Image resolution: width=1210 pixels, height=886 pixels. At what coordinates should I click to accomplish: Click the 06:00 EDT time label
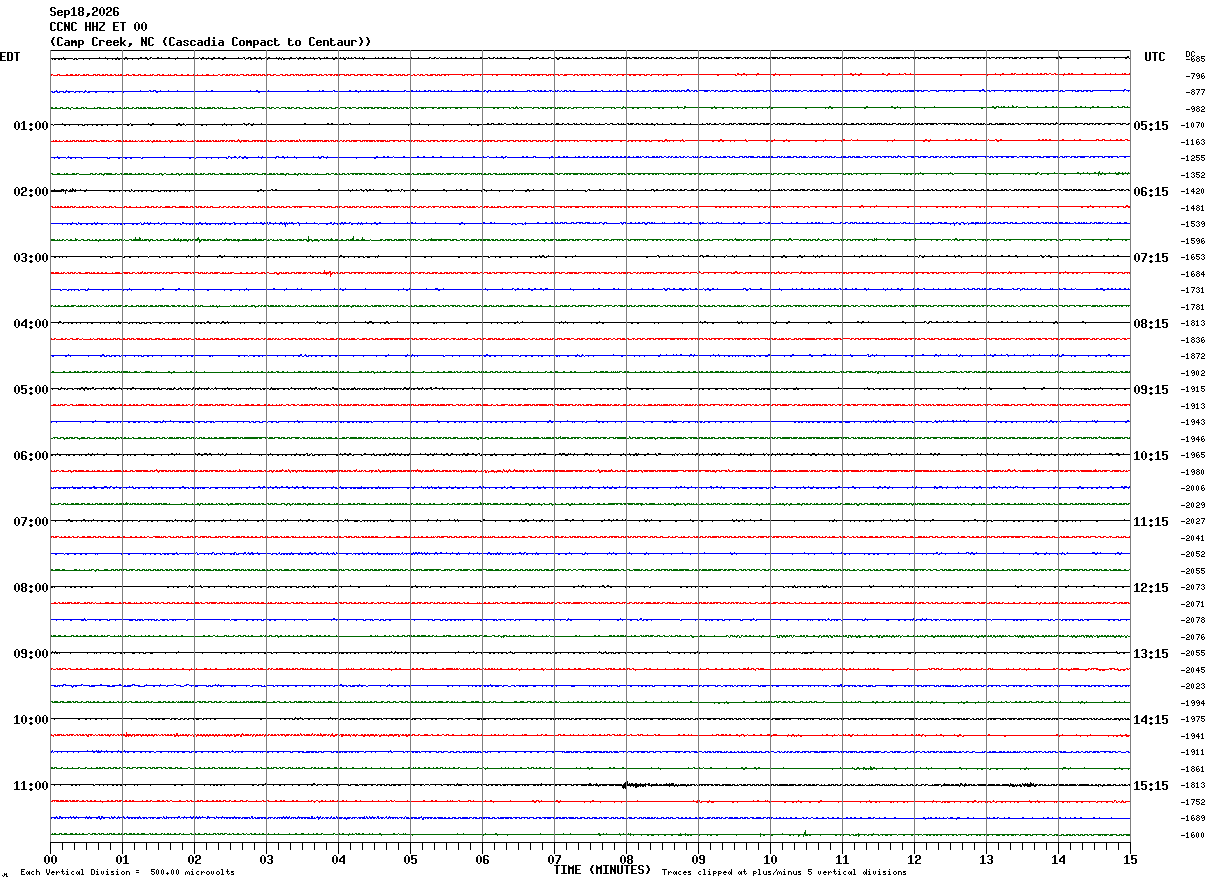pos(30,455)
